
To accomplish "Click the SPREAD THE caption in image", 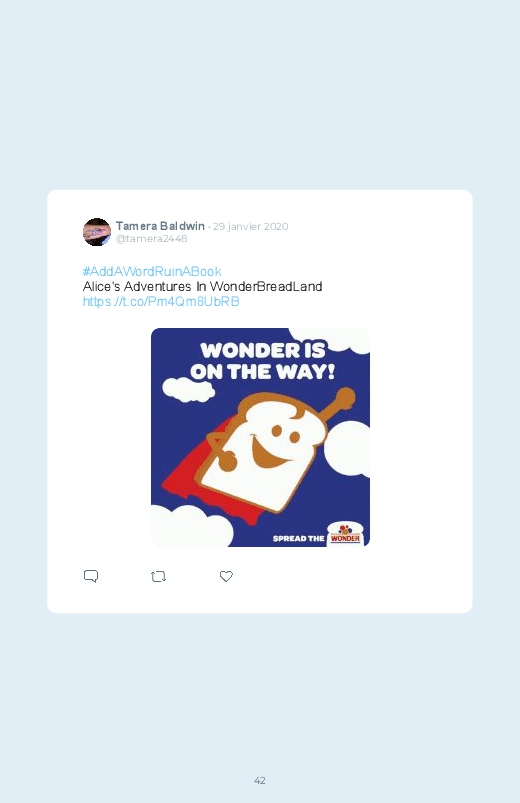I will 299,538.
